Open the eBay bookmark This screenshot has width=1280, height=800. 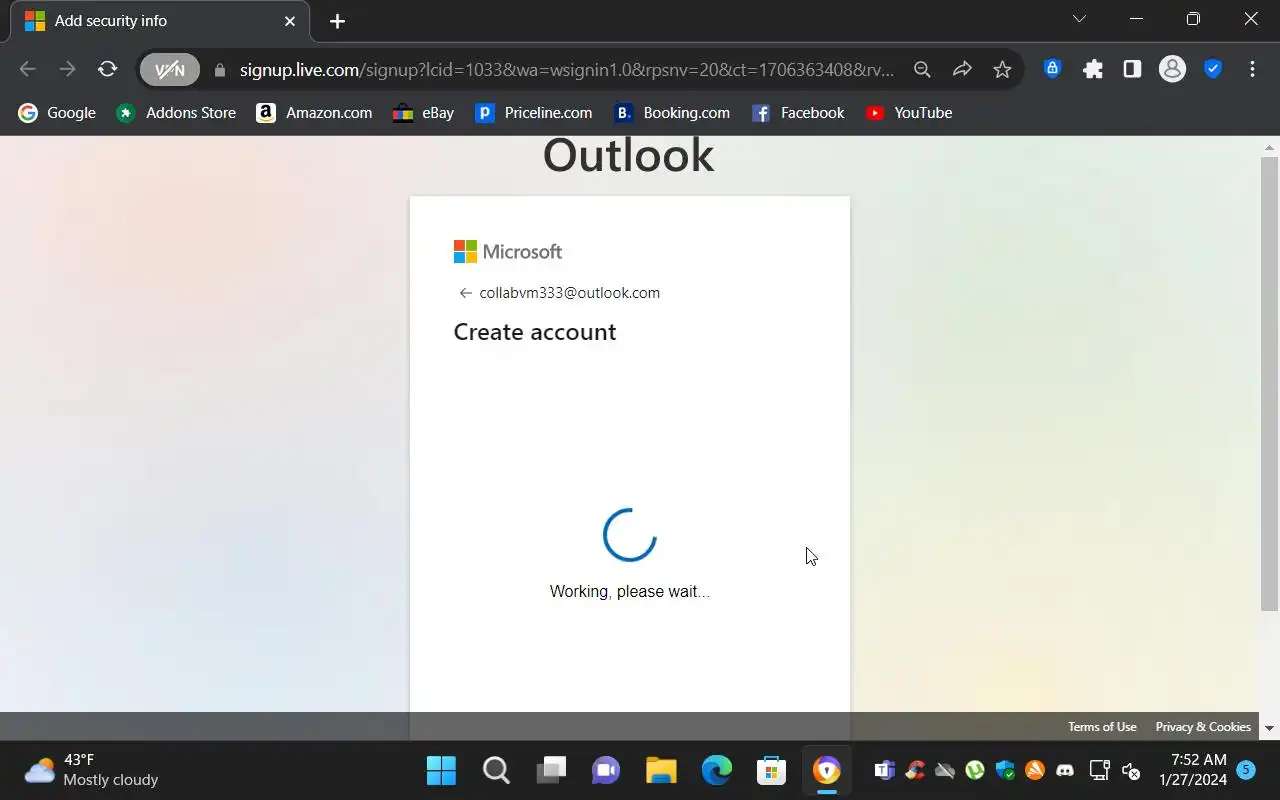(x=424, y=113)
